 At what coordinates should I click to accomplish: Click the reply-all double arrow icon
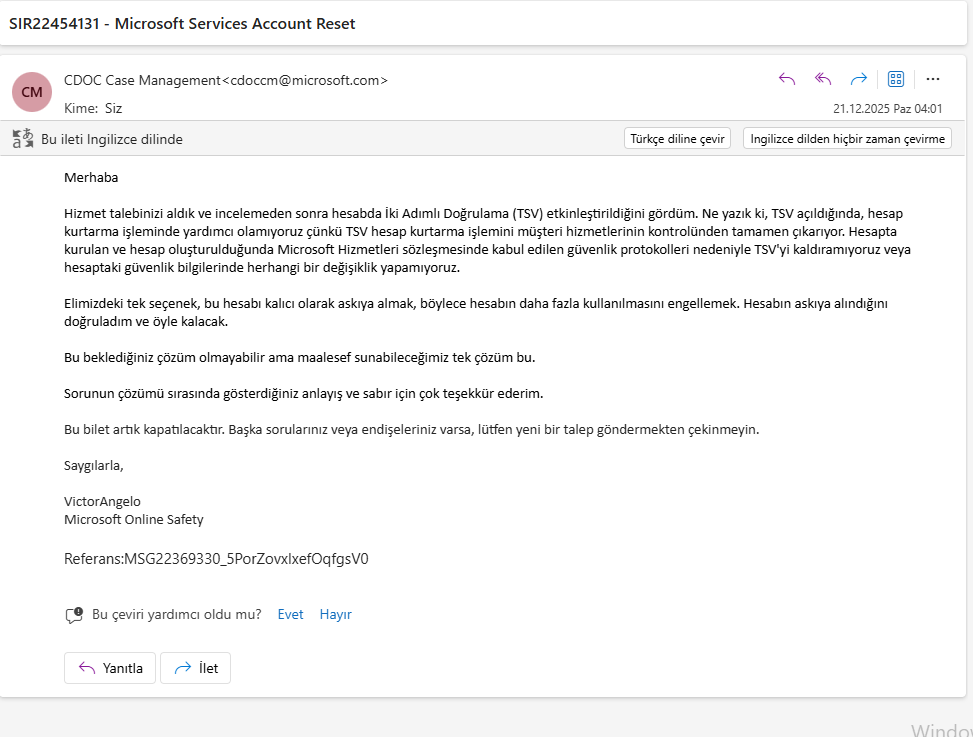coord(823,79)
